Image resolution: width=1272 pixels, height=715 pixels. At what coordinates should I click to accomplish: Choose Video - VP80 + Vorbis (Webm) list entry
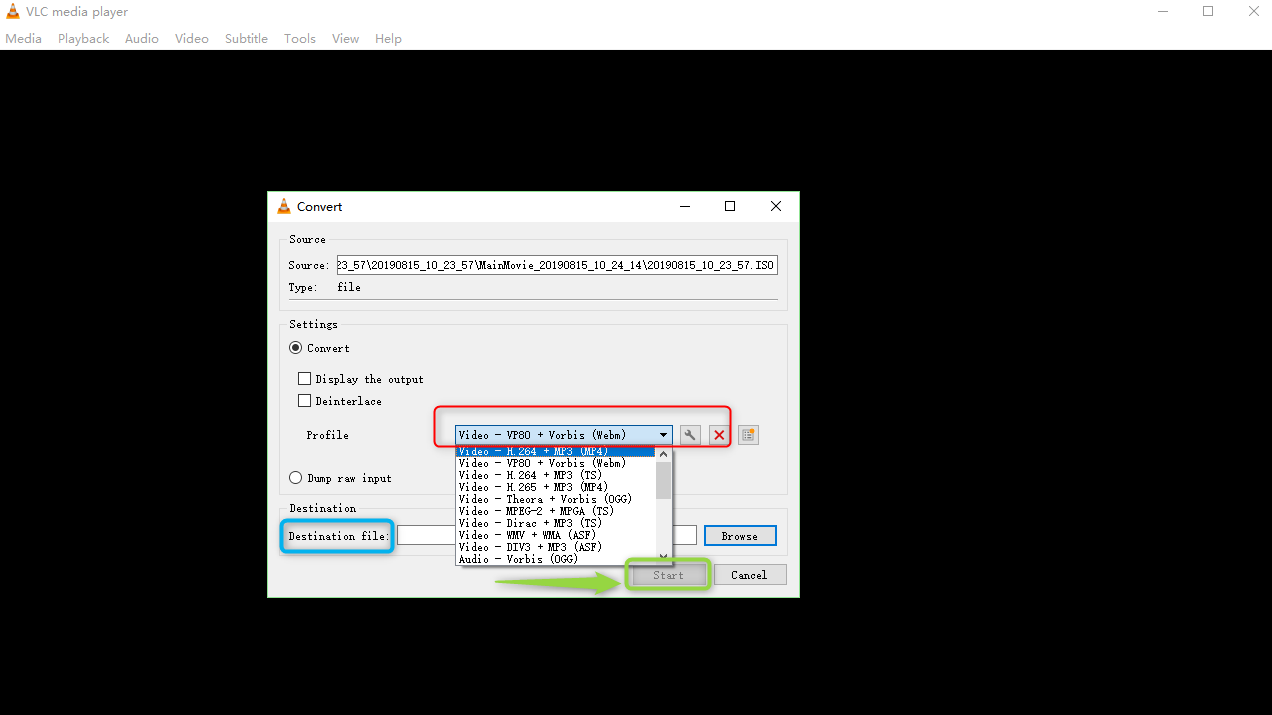pos(555,463)
